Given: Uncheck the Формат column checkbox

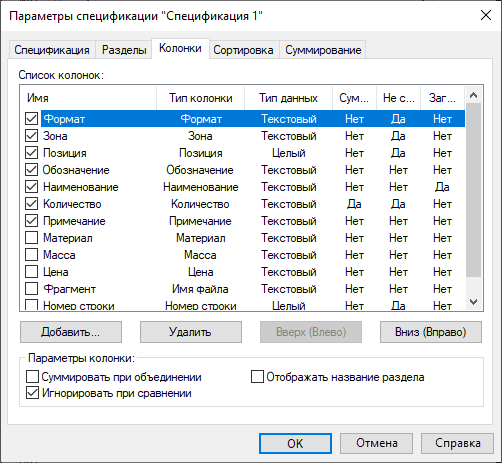Looking at the screenshot, I should tap(31, 118).
